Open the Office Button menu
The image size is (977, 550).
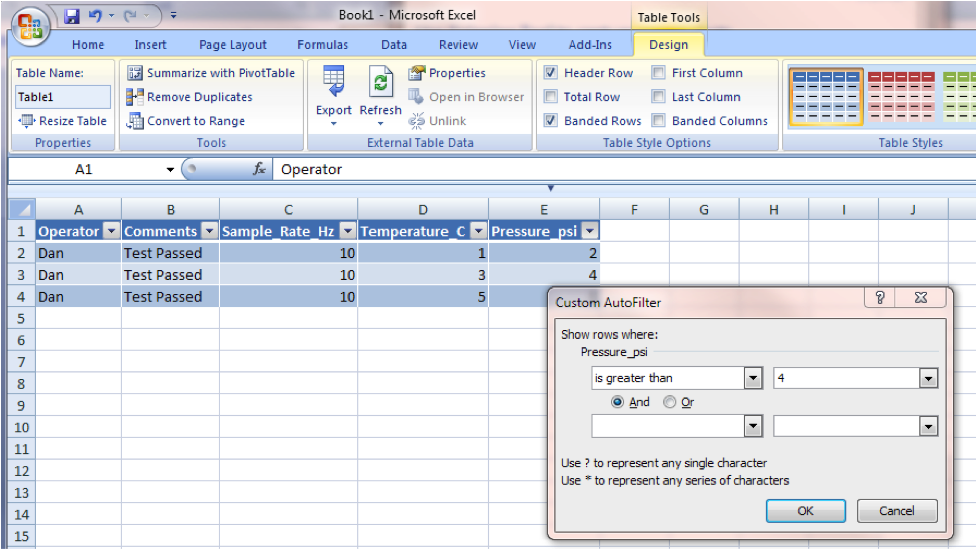[30, 26]
